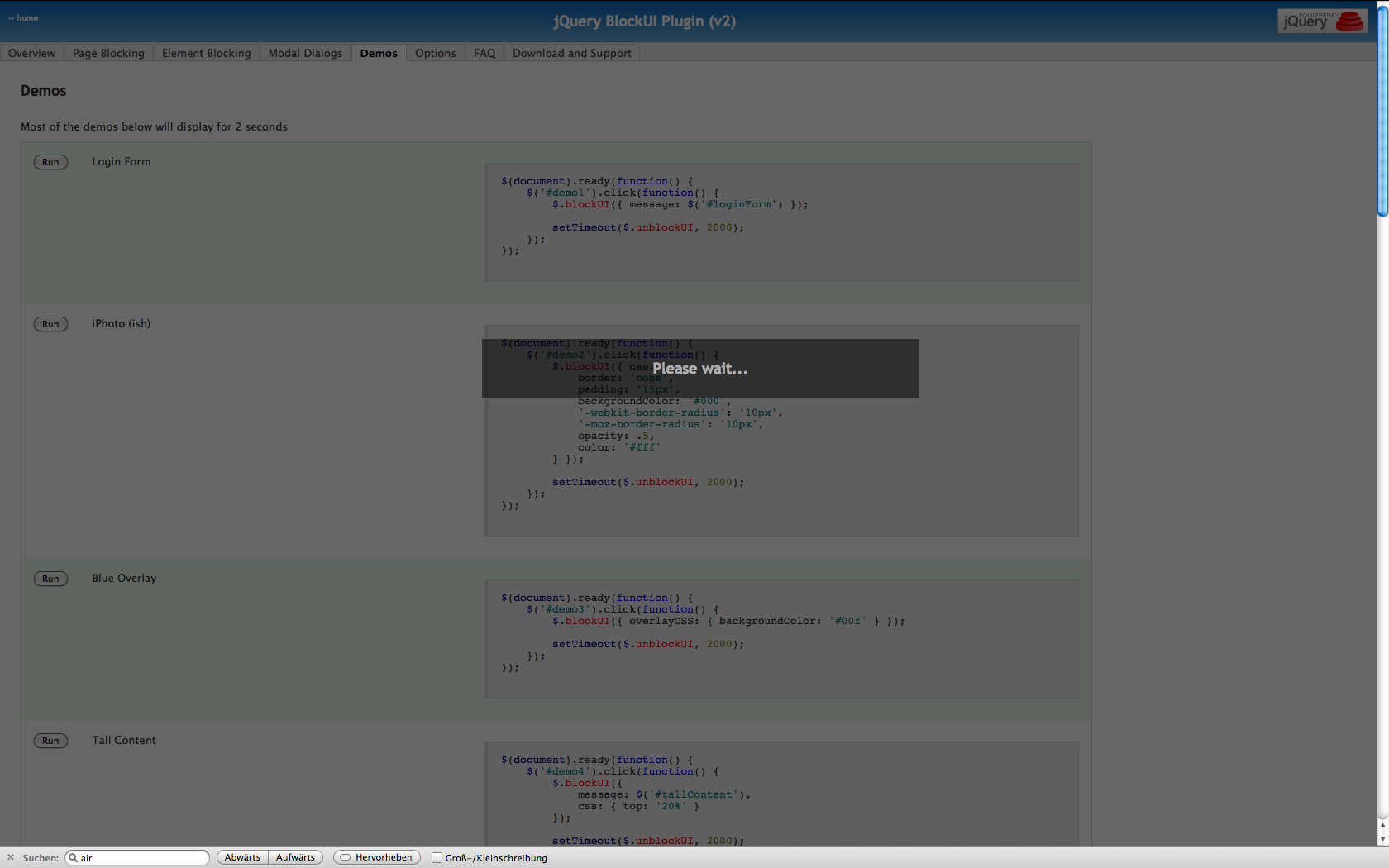Click the Aufwärts find-previous button
This screenshot has height=868, width=1389.
295,857
